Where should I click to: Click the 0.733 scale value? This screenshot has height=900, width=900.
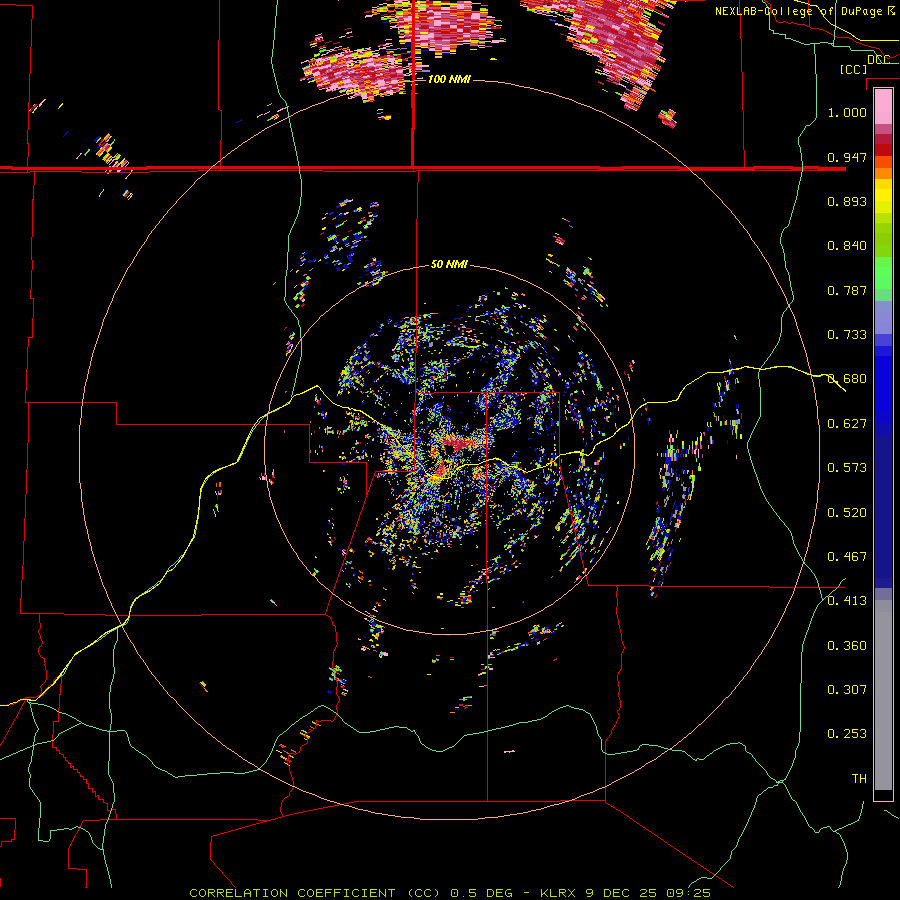(847, 335)
